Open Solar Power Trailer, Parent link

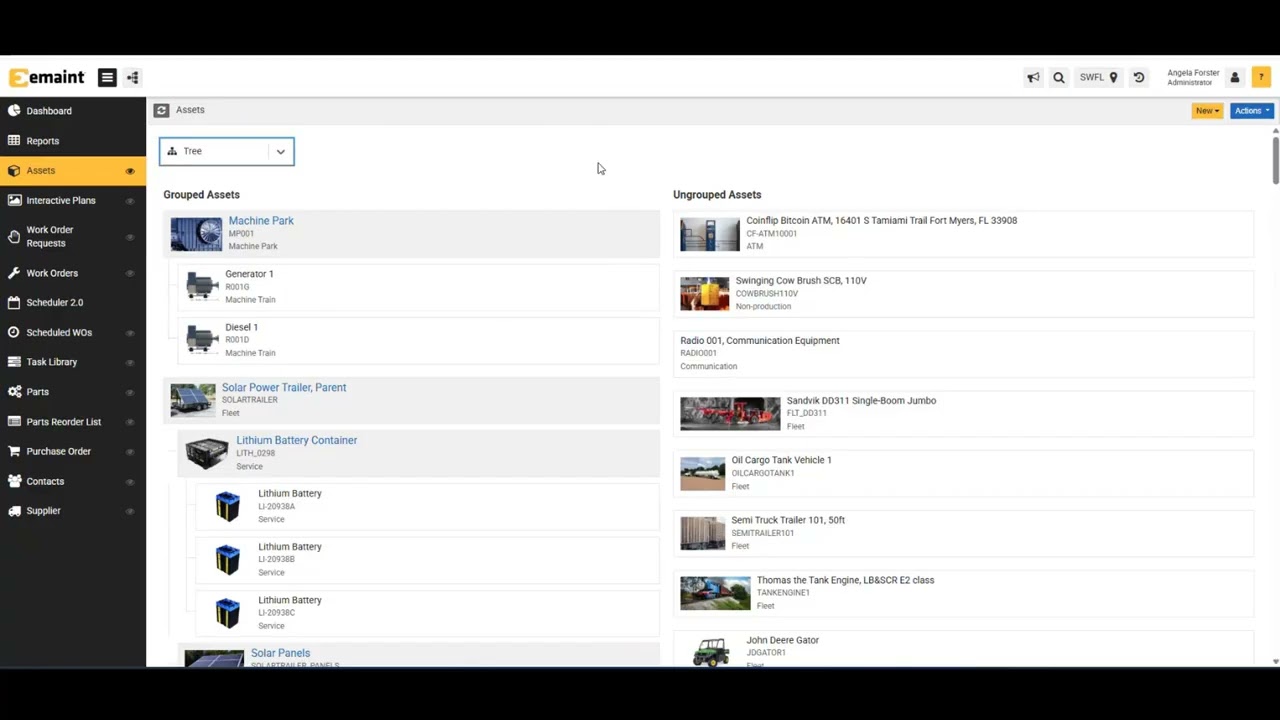[x=284, y=387]
